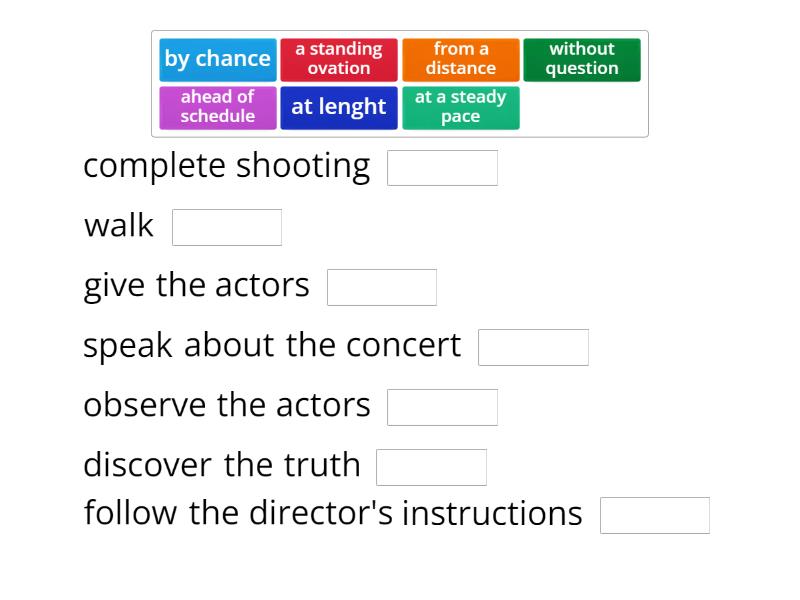Click the blank box after "complete shooting"
The image size is (800, 600).
pyautogui.click(x=442, y=168)
